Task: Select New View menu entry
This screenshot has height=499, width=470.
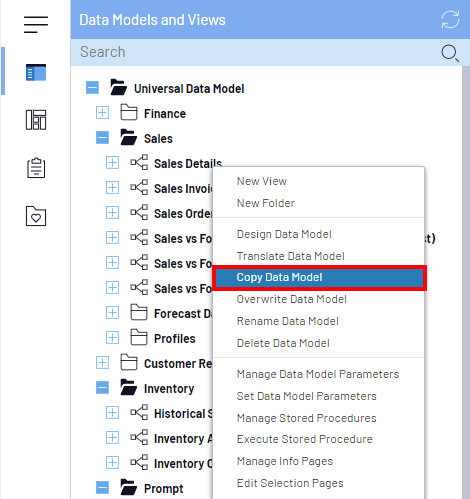Action: (x=262, y=181)
